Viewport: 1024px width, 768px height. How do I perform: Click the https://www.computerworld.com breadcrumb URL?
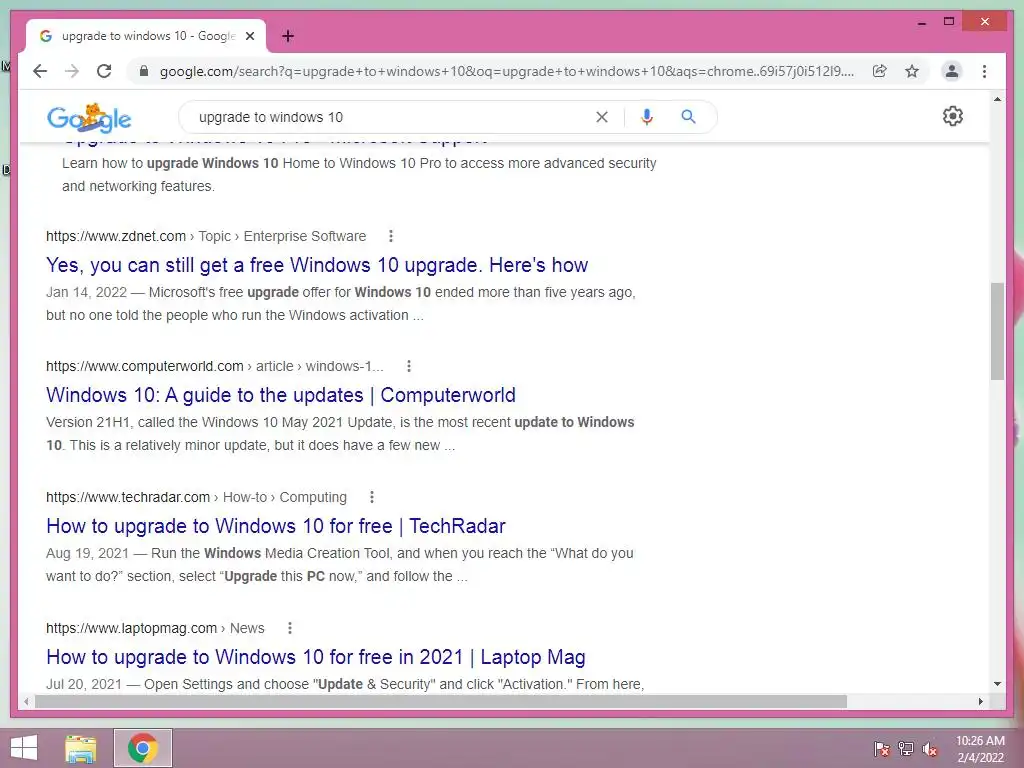[144, 366]
